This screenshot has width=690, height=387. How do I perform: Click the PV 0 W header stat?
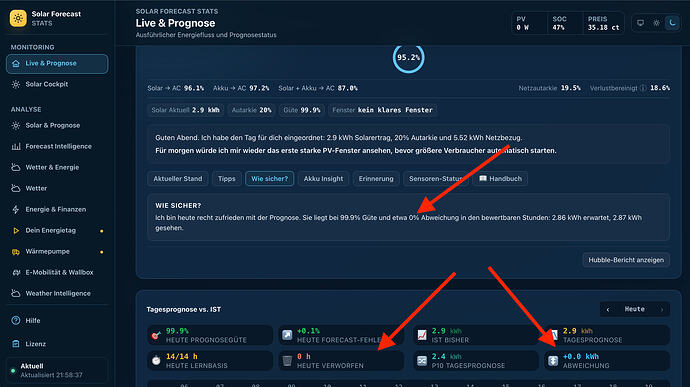point(529,23)
